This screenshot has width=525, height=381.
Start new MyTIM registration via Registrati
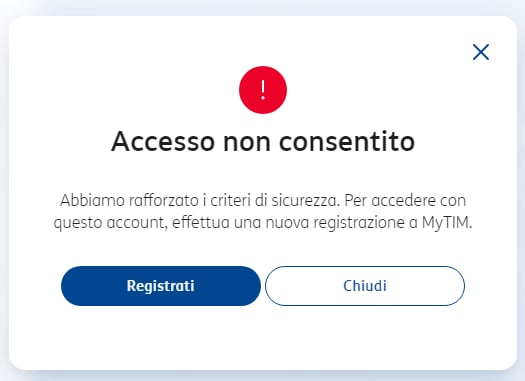pyautogui.click(x=161, y=286)
